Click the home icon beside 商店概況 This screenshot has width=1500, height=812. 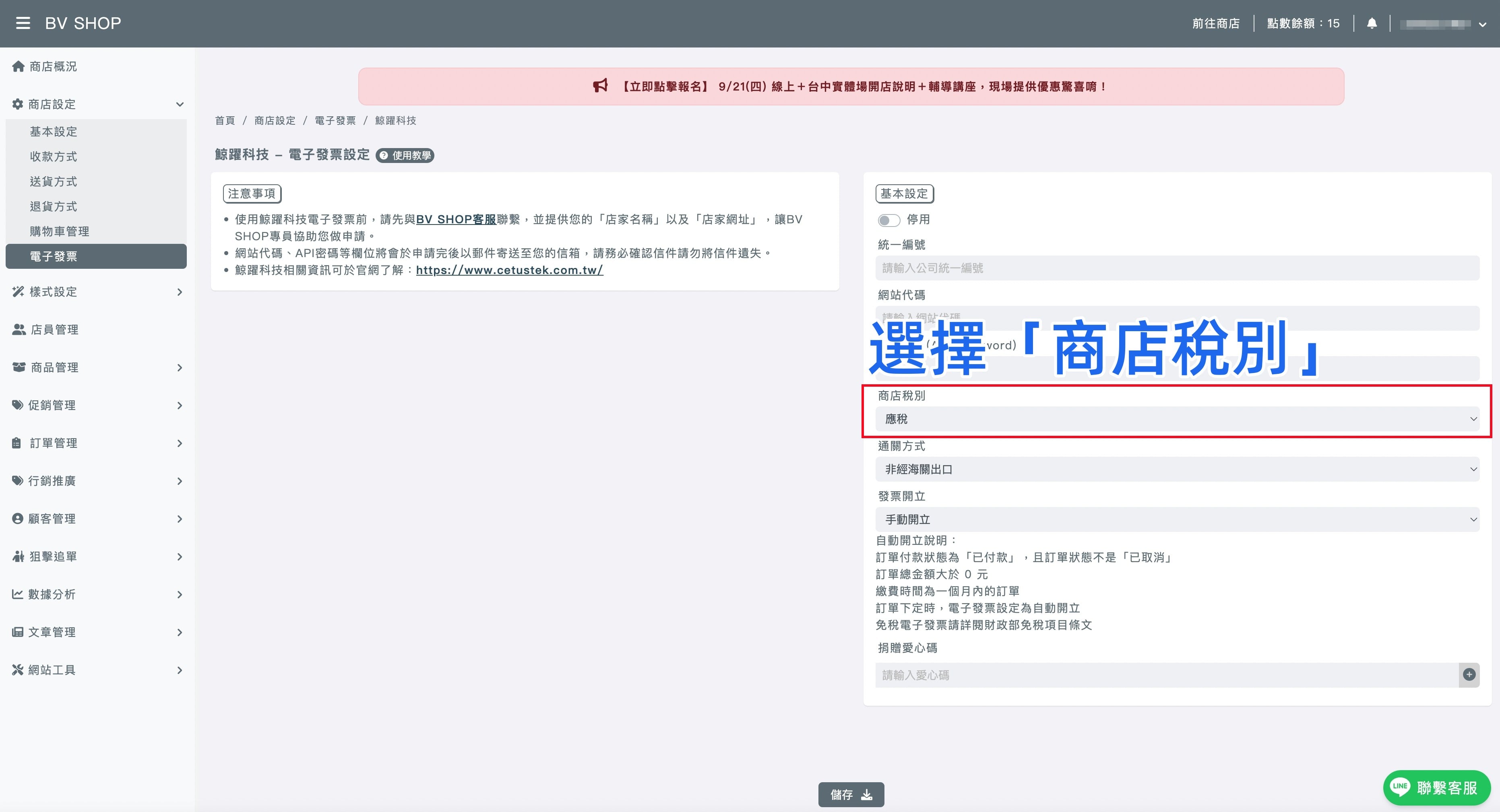click(x=18, y=66)
